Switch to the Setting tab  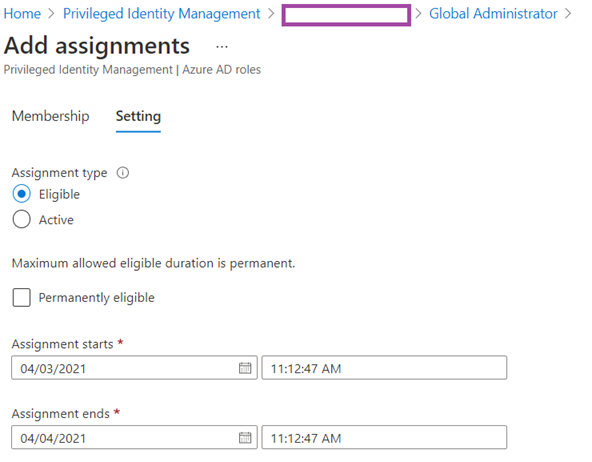point(138,116)
